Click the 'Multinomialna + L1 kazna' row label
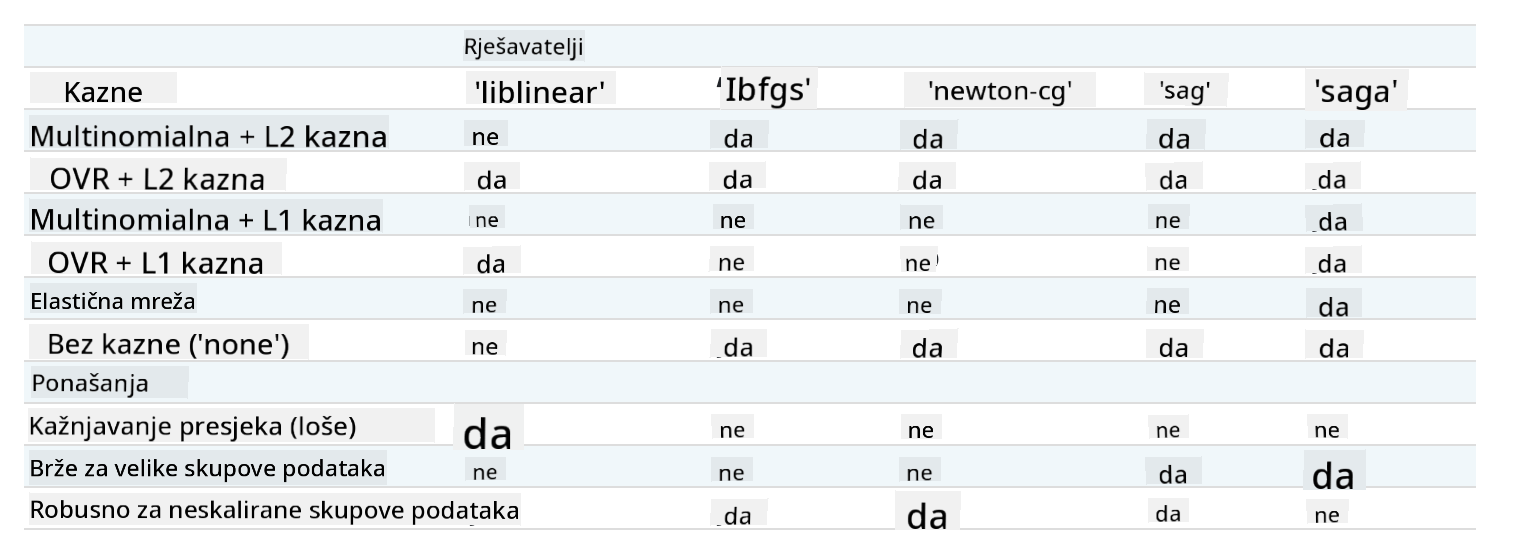The width and height of the screenshot is (1530, 558). click(x=205, y=220)
